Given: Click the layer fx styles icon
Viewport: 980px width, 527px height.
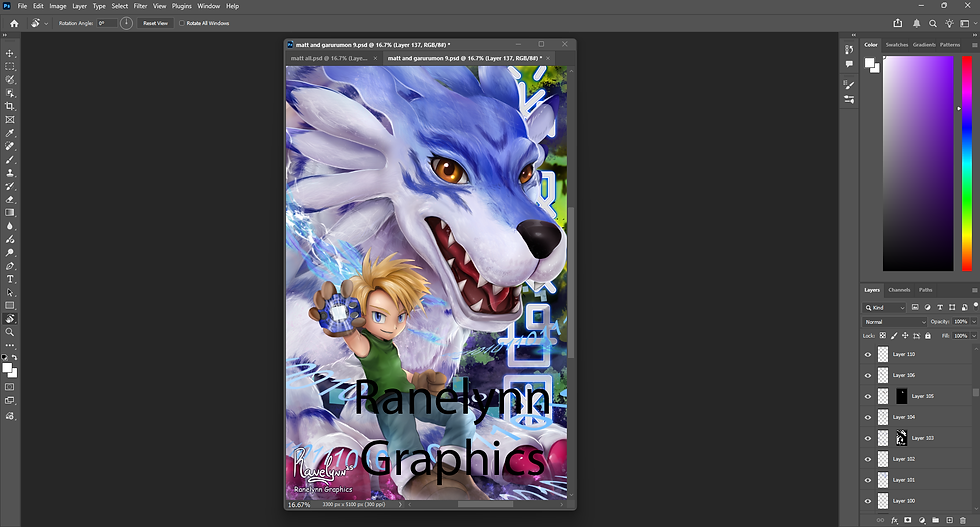Looking at the screenshot, I should point(894,520).
